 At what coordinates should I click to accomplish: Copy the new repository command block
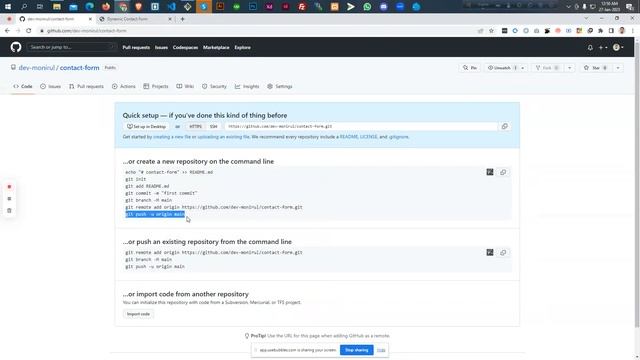(x=503, y=172)
